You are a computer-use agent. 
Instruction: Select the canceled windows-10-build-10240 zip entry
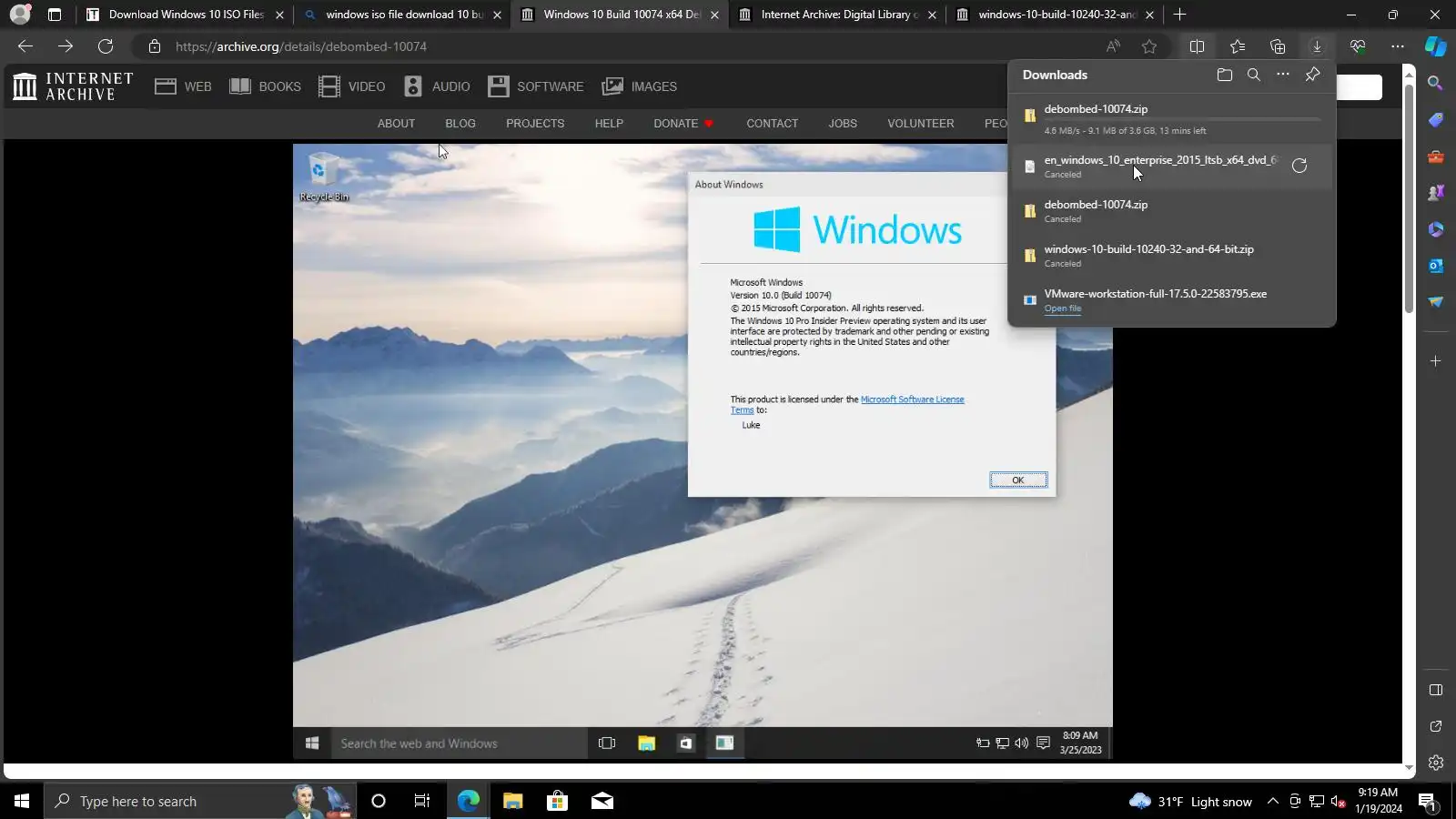point(1172,256)
